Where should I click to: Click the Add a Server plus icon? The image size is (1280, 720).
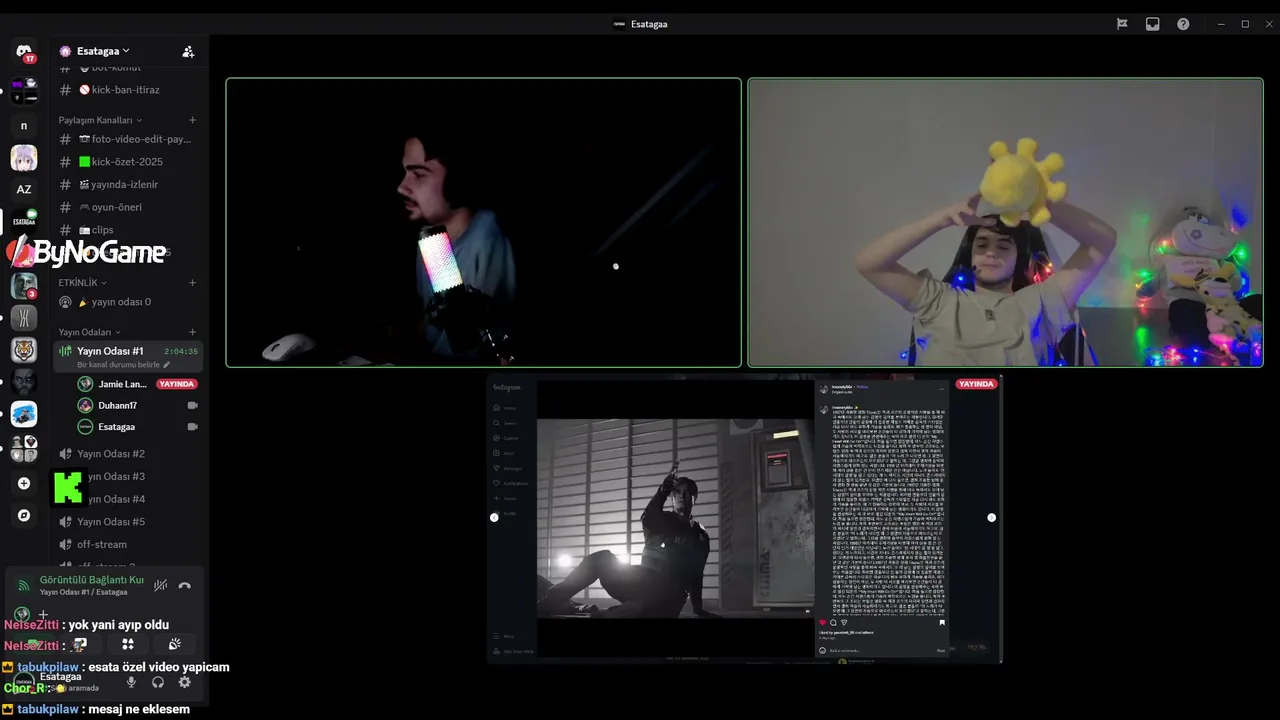coord(24,483)
